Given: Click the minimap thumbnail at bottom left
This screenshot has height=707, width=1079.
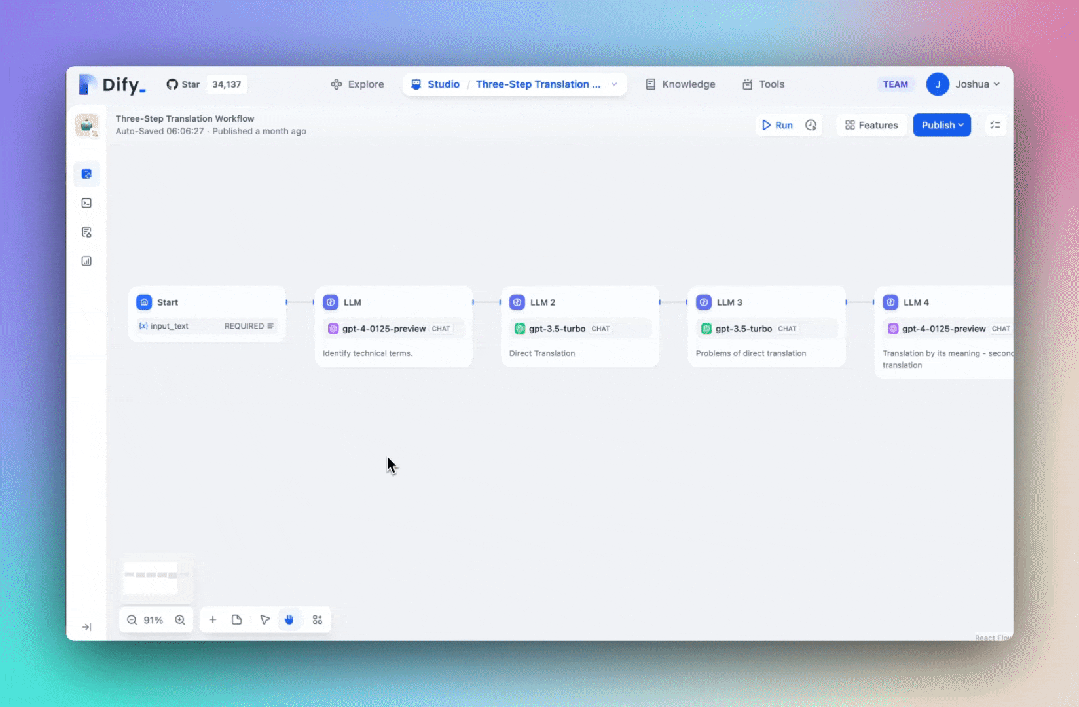Looking at the screenshot, I should (155, 577).
